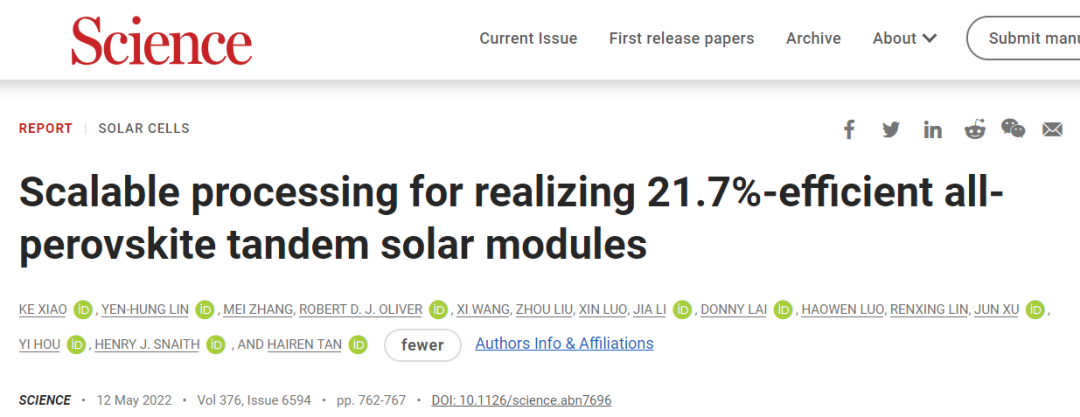Share on Reddit icon
Viewport: 1080px width, 417px height.
[975, 129]
